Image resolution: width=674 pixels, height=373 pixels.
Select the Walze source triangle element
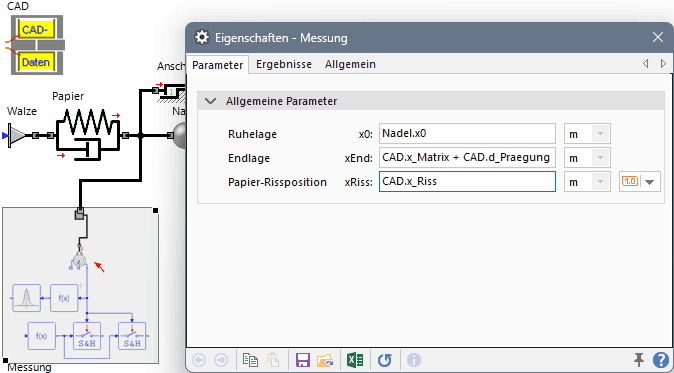17,136
